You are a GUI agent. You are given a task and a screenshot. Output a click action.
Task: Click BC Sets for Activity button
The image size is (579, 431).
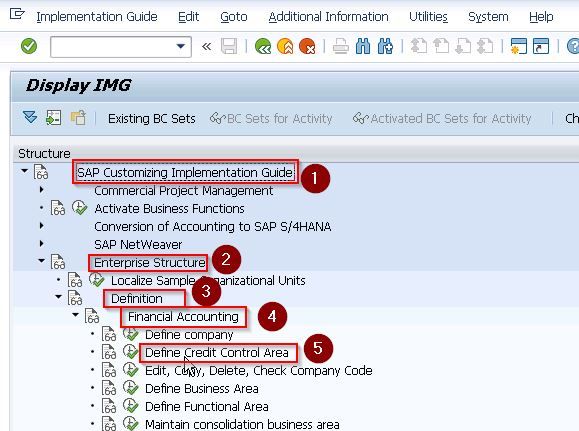point(271,119)
